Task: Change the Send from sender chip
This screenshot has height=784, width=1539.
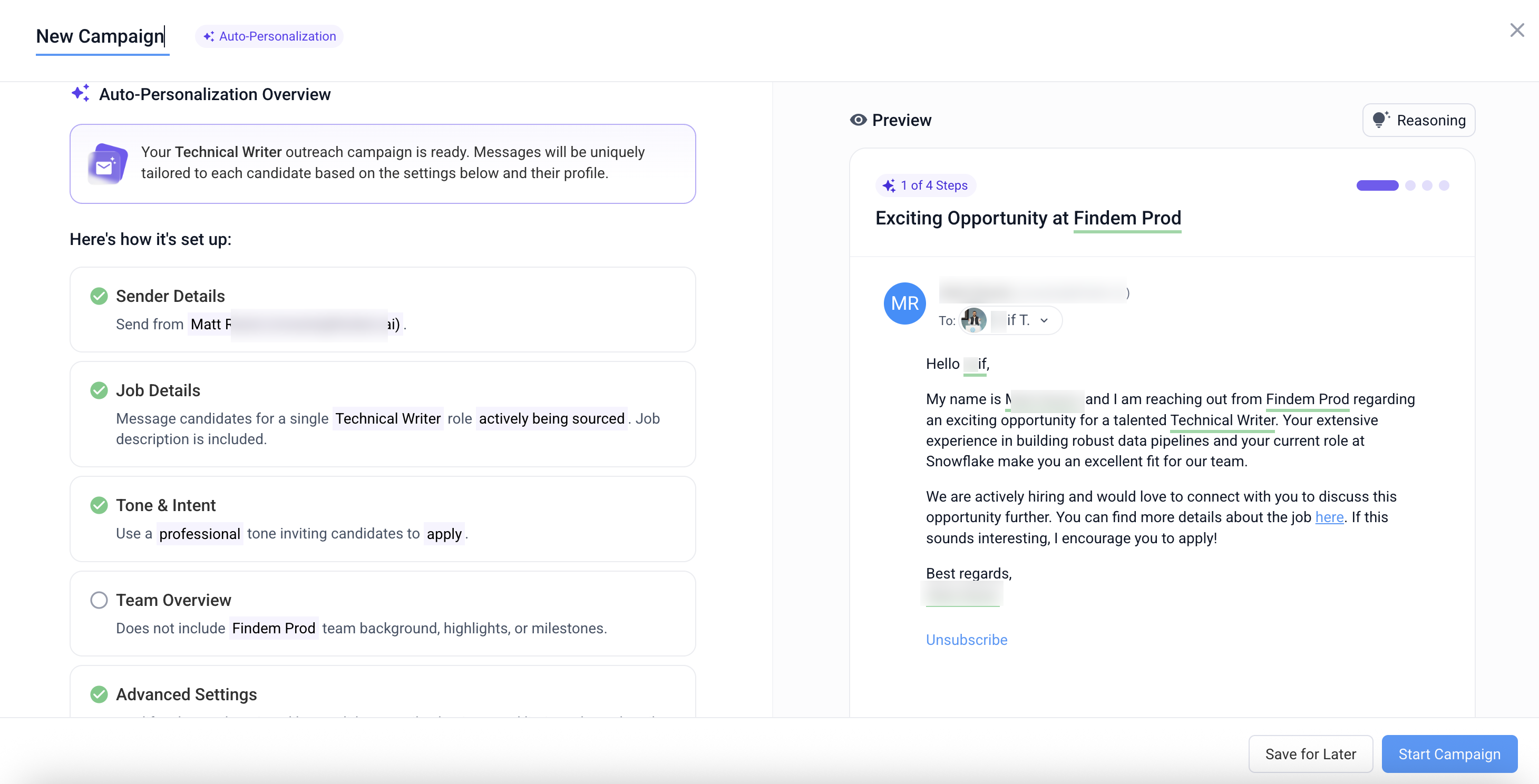Action: [x=295, y=324]
